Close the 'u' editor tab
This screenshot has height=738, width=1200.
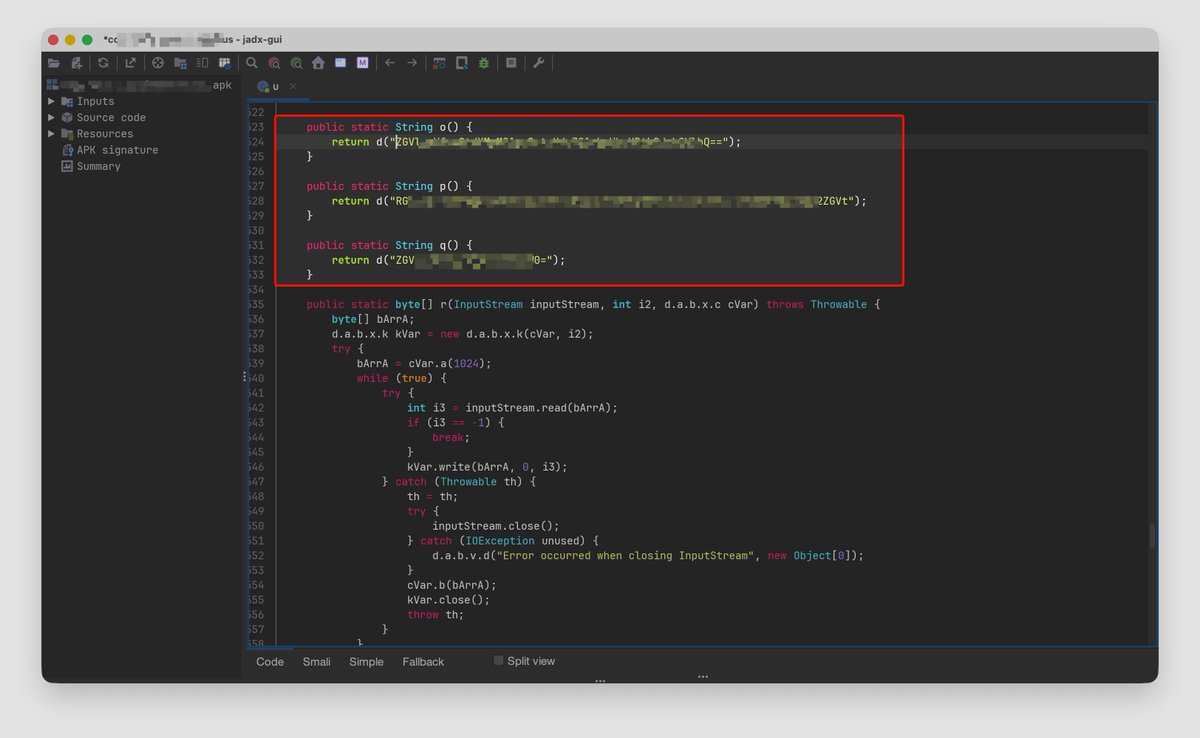[x=293, y=87]
